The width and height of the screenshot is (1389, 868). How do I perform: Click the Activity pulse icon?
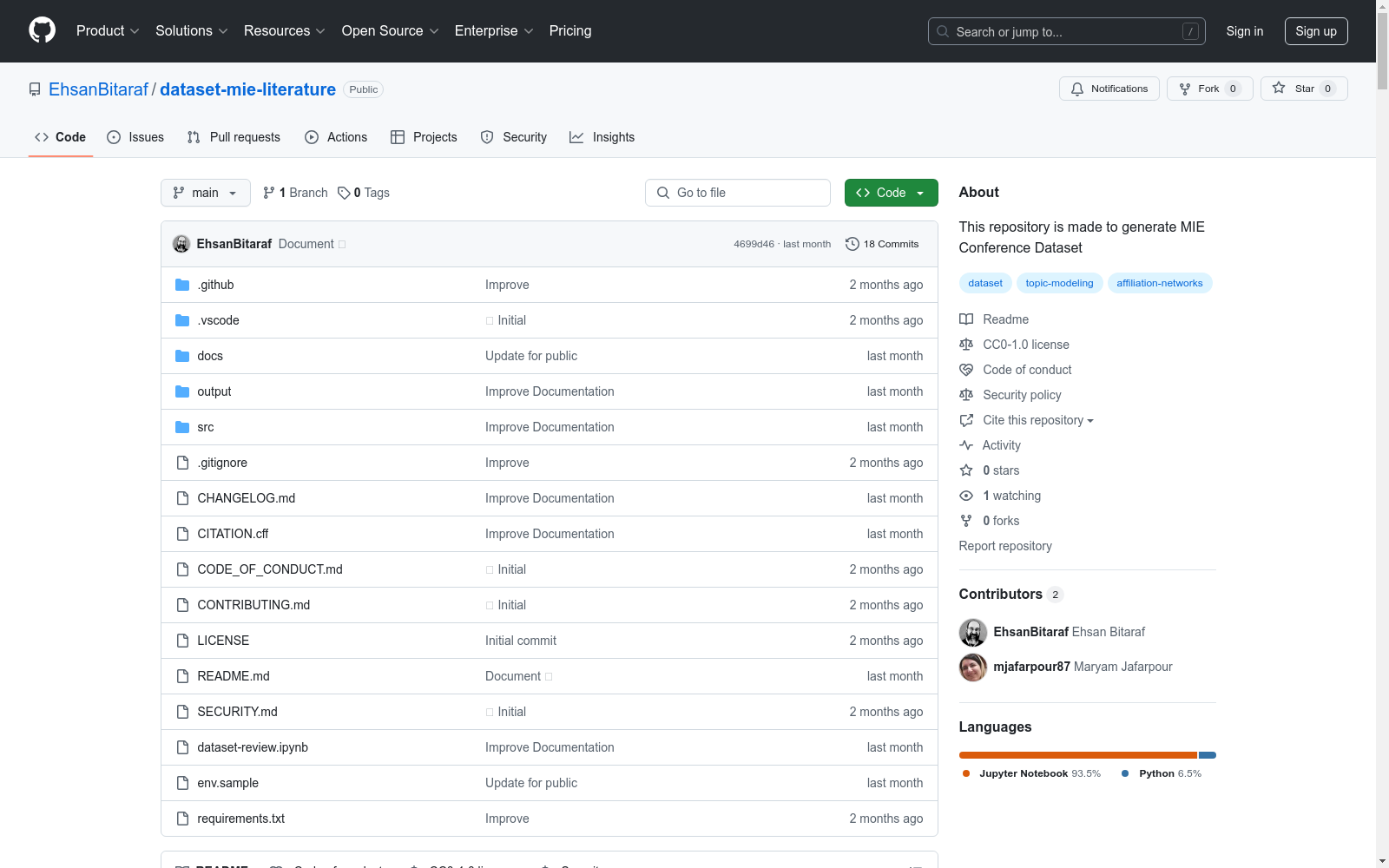966,445
